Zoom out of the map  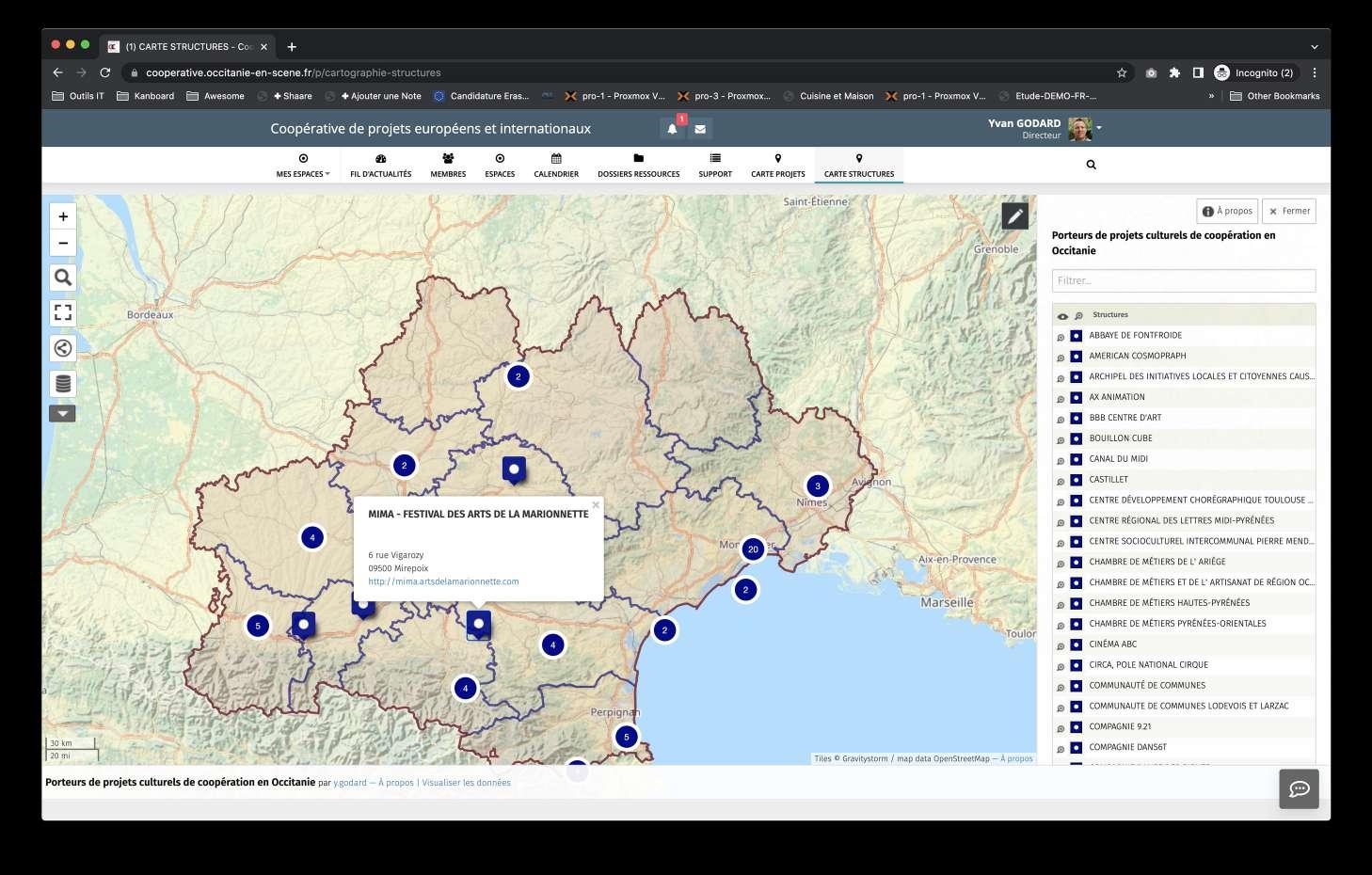(x=63, y=243)
